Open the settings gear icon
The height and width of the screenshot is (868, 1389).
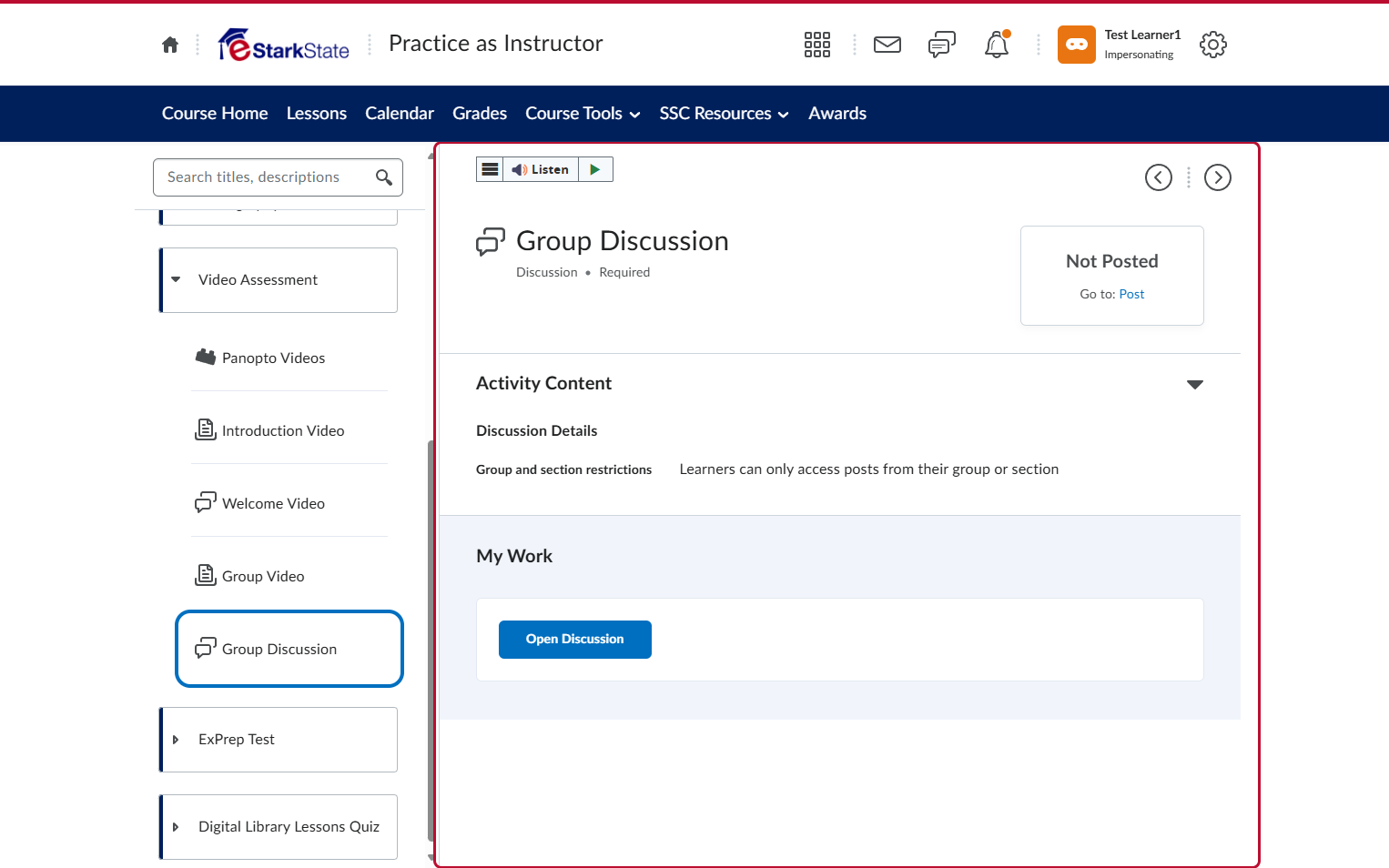pos(1213,45)
